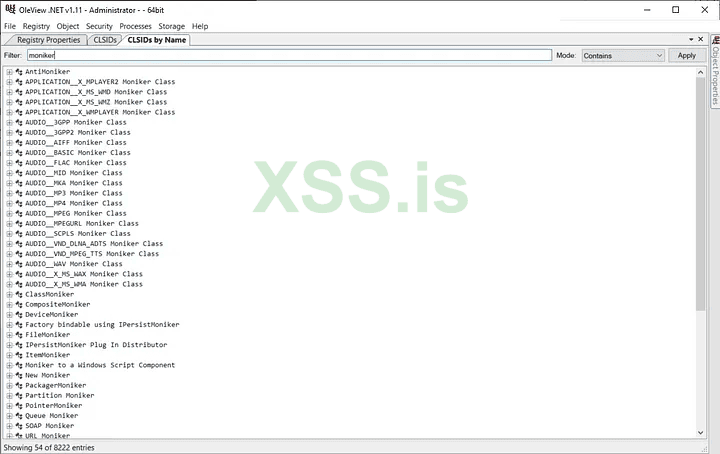Click the icon next to APPLICATION__X_MPLAYER2 Moniker Class
The image size is (720, 454).
(x=19, y=82)
